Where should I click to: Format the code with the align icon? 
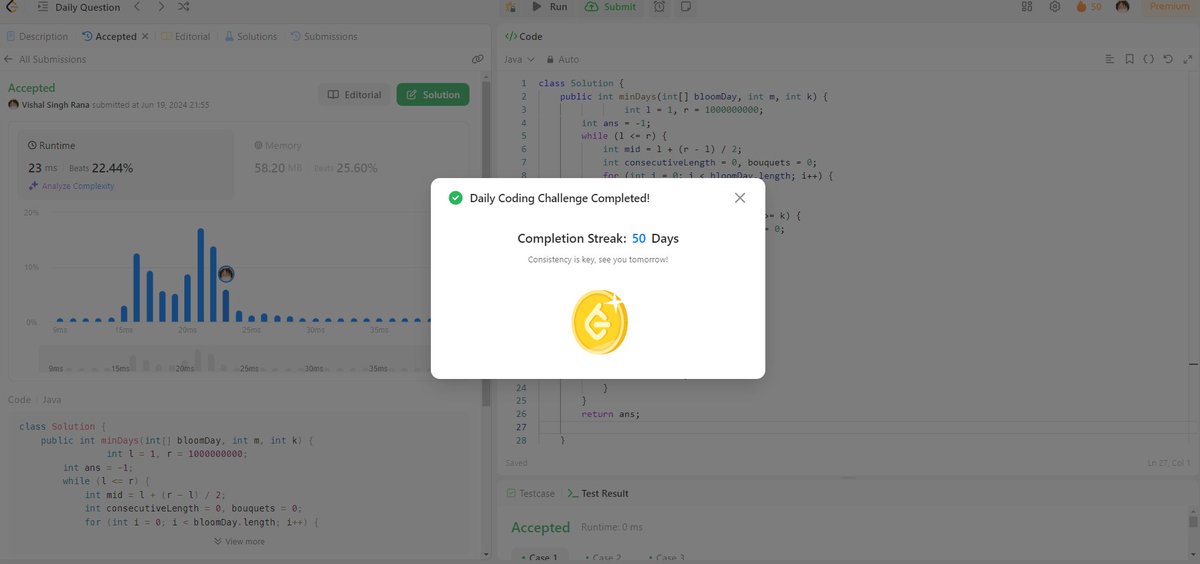1108,59
